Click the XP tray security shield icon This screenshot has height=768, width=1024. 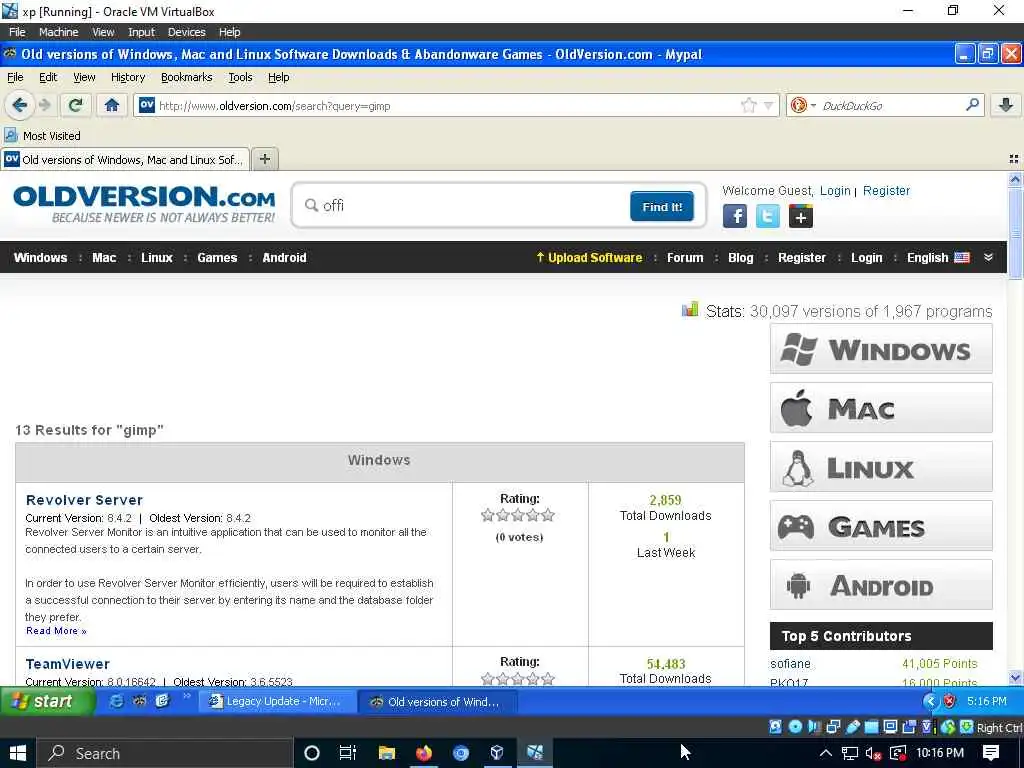[x=950, y=701]
